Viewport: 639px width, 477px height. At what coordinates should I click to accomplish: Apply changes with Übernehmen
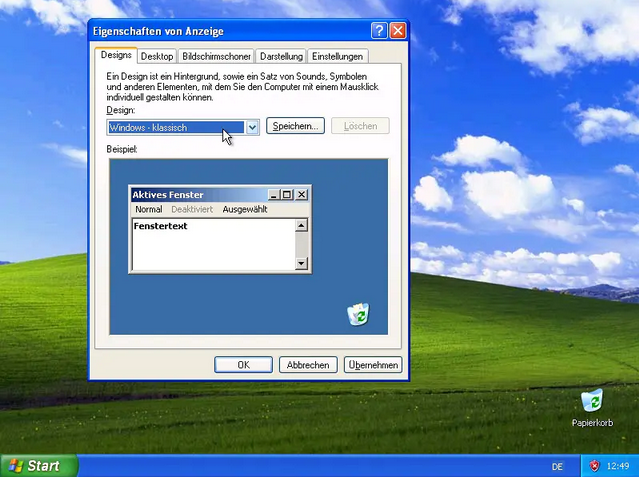[x=373, y=365]
